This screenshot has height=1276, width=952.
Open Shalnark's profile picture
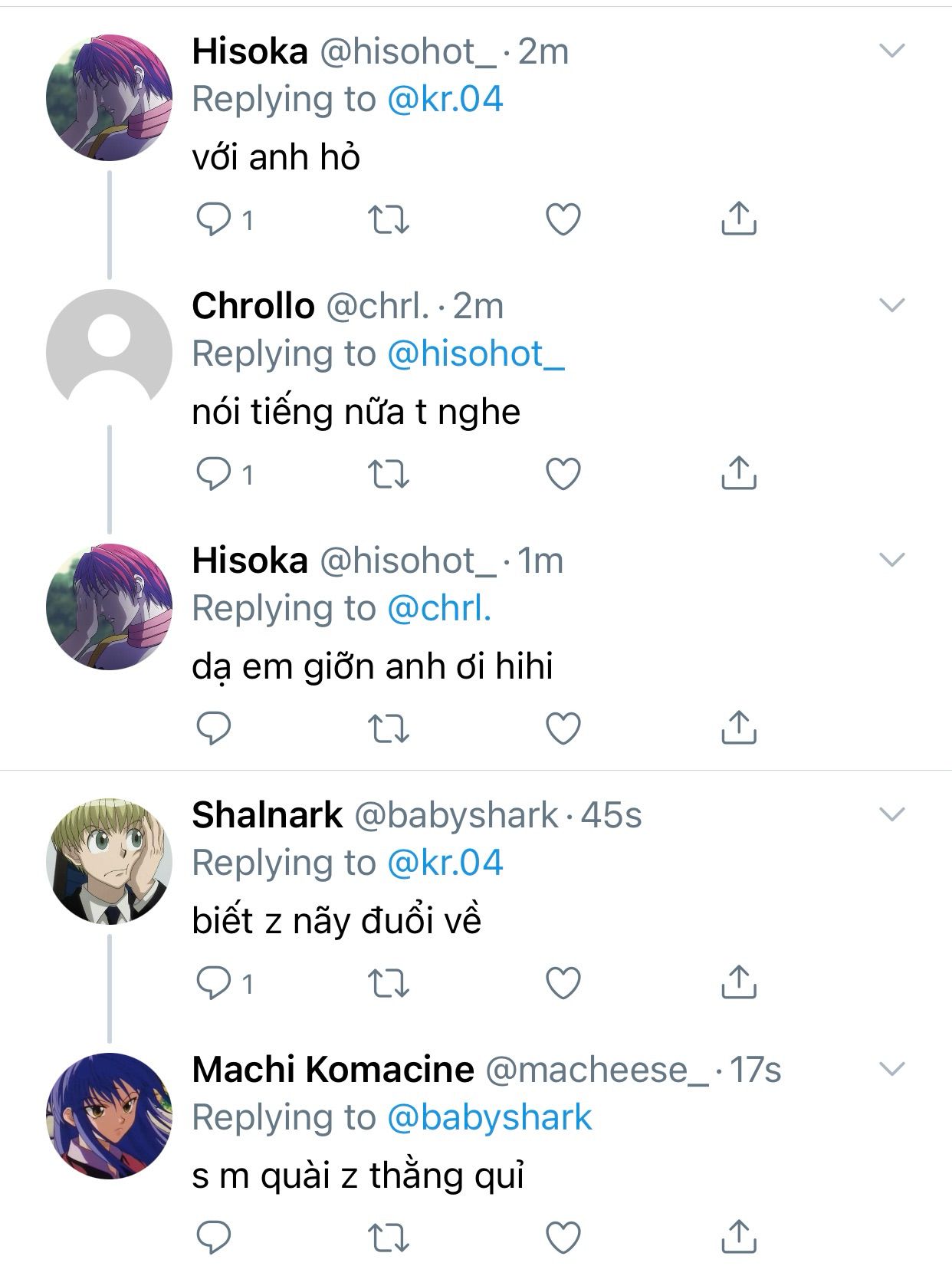pyautogui.click(x=109, y=860)
